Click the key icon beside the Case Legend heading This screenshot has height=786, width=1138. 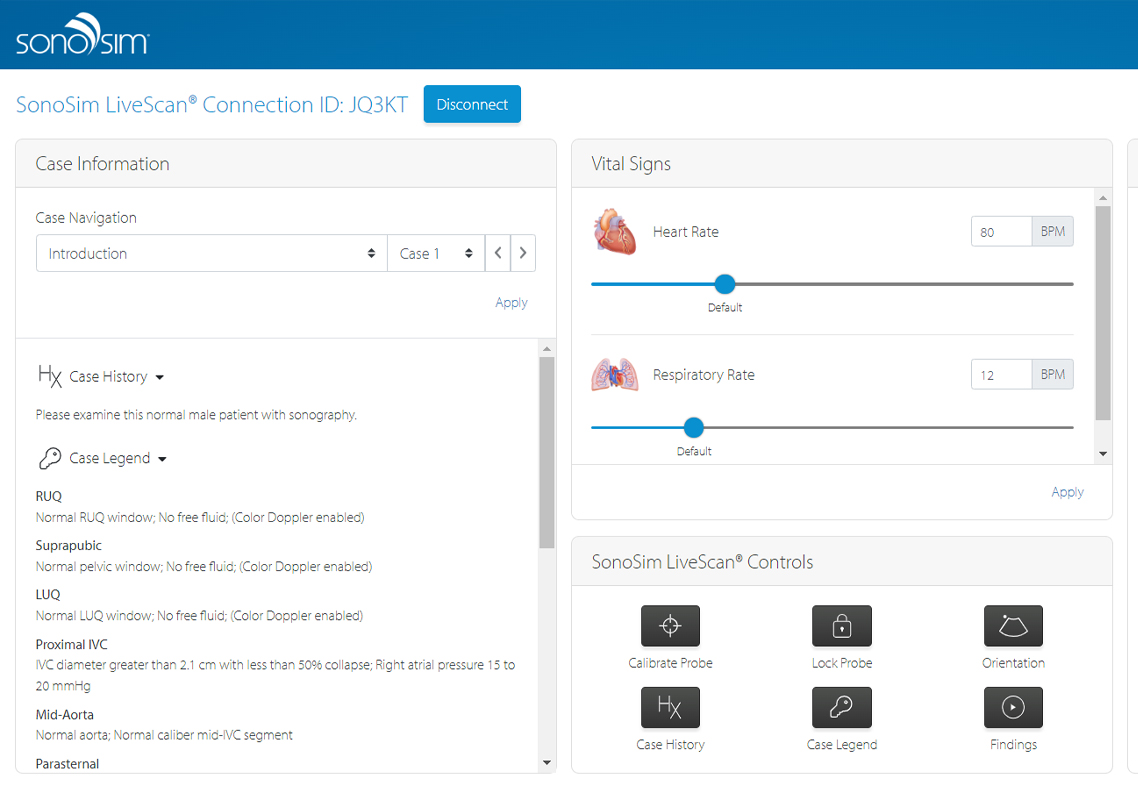[49, 458]
